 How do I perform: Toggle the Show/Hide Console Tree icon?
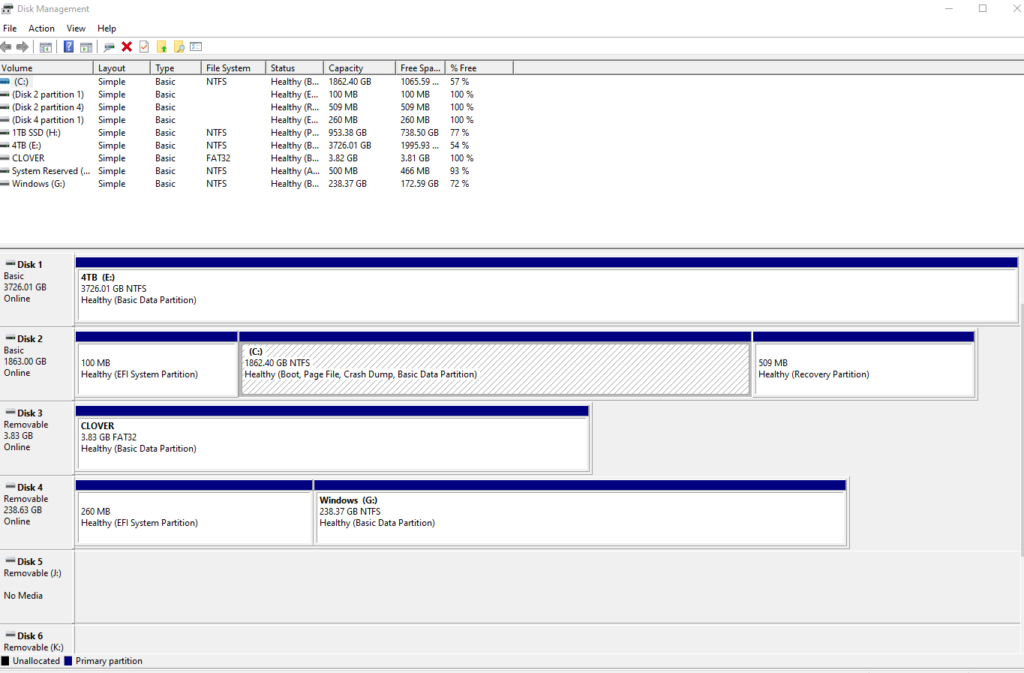(x=46, y=47)
